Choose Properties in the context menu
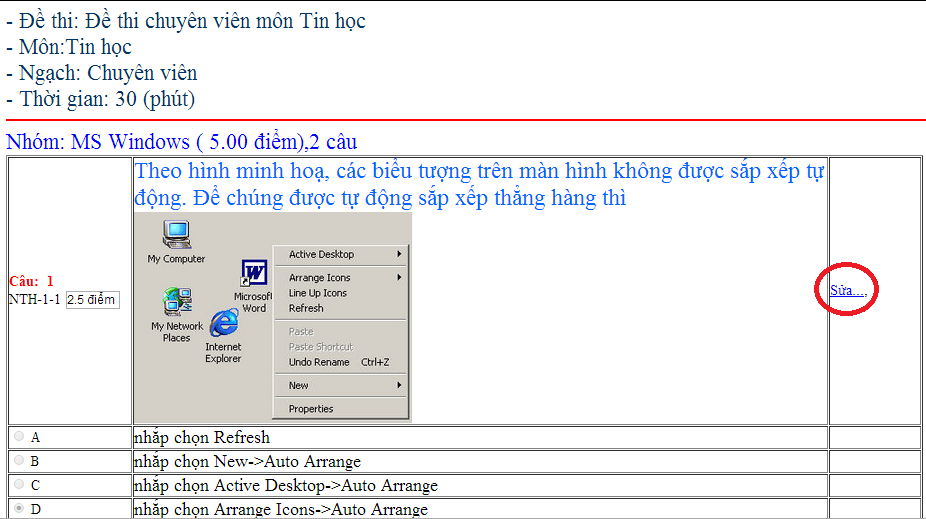Image resolution: width=926 pixels, height=519 pixels. [x=340, y=409]
